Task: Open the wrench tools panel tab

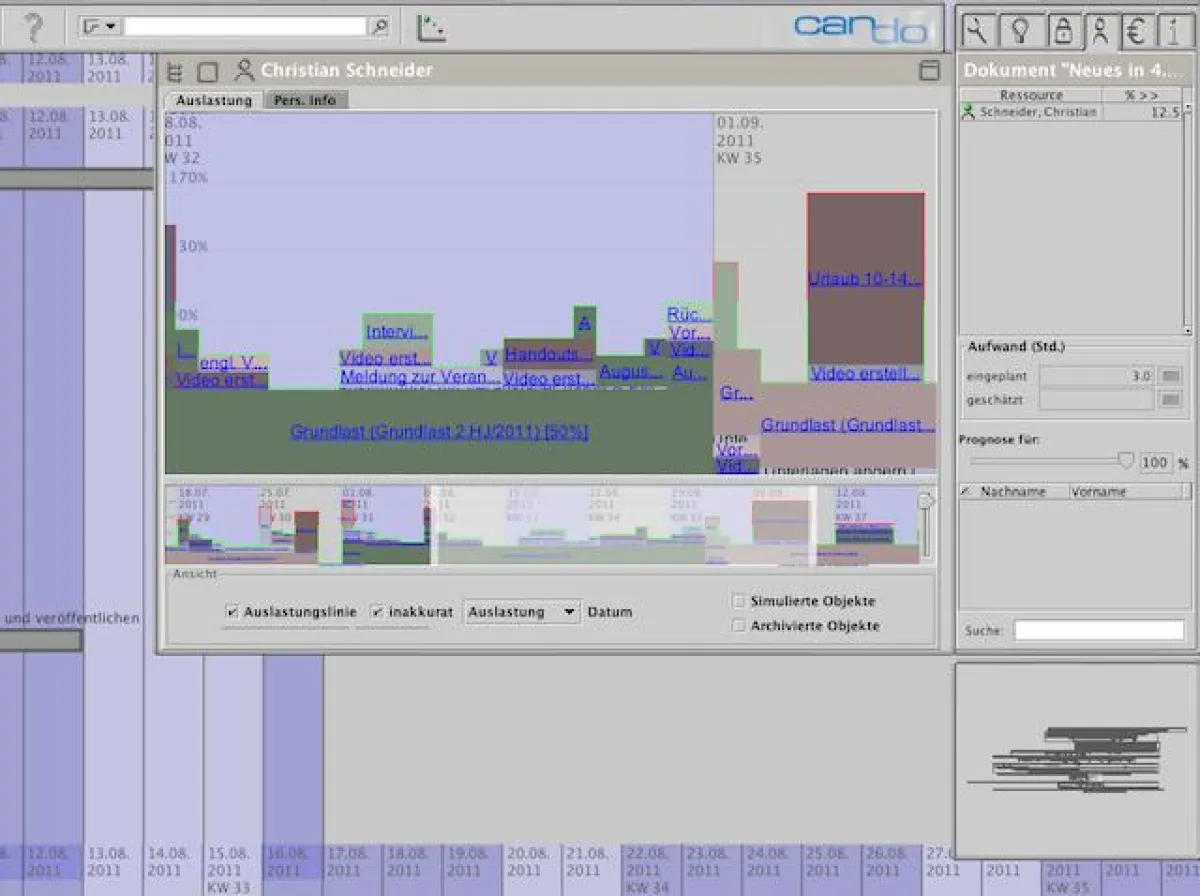Action: pos(977,31)
